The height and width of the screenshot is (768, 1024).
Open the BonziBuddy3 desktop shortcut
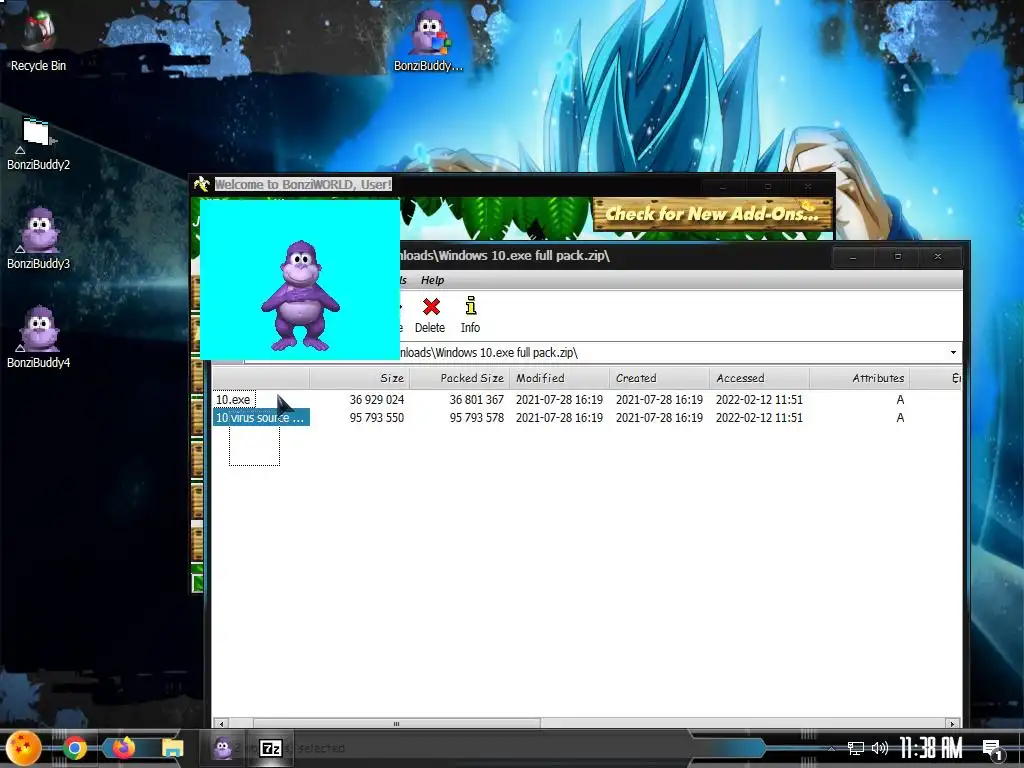pyautogui.click(x=38, y=238)
